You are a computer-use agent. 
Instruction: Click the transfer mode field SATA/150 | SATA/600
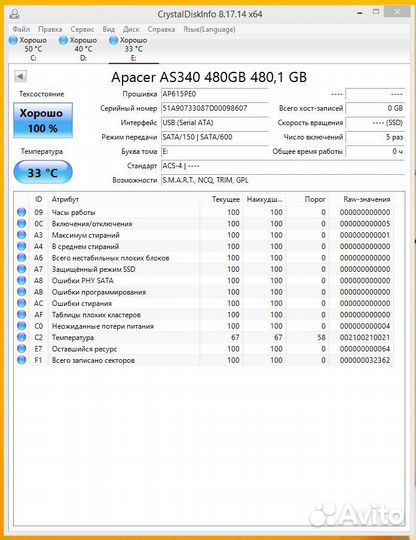point(215,137)
